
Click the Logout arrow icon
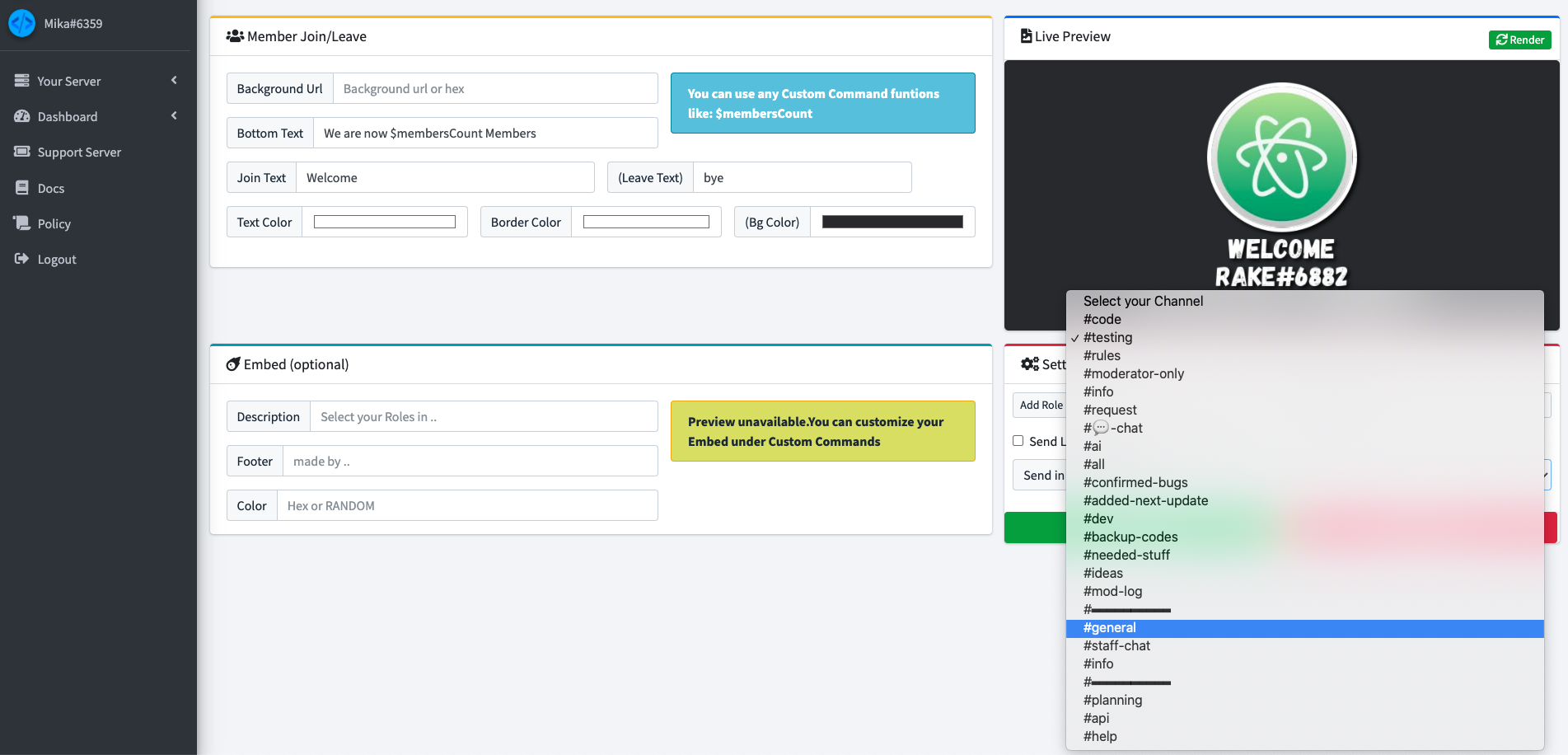tap(22, 259)
